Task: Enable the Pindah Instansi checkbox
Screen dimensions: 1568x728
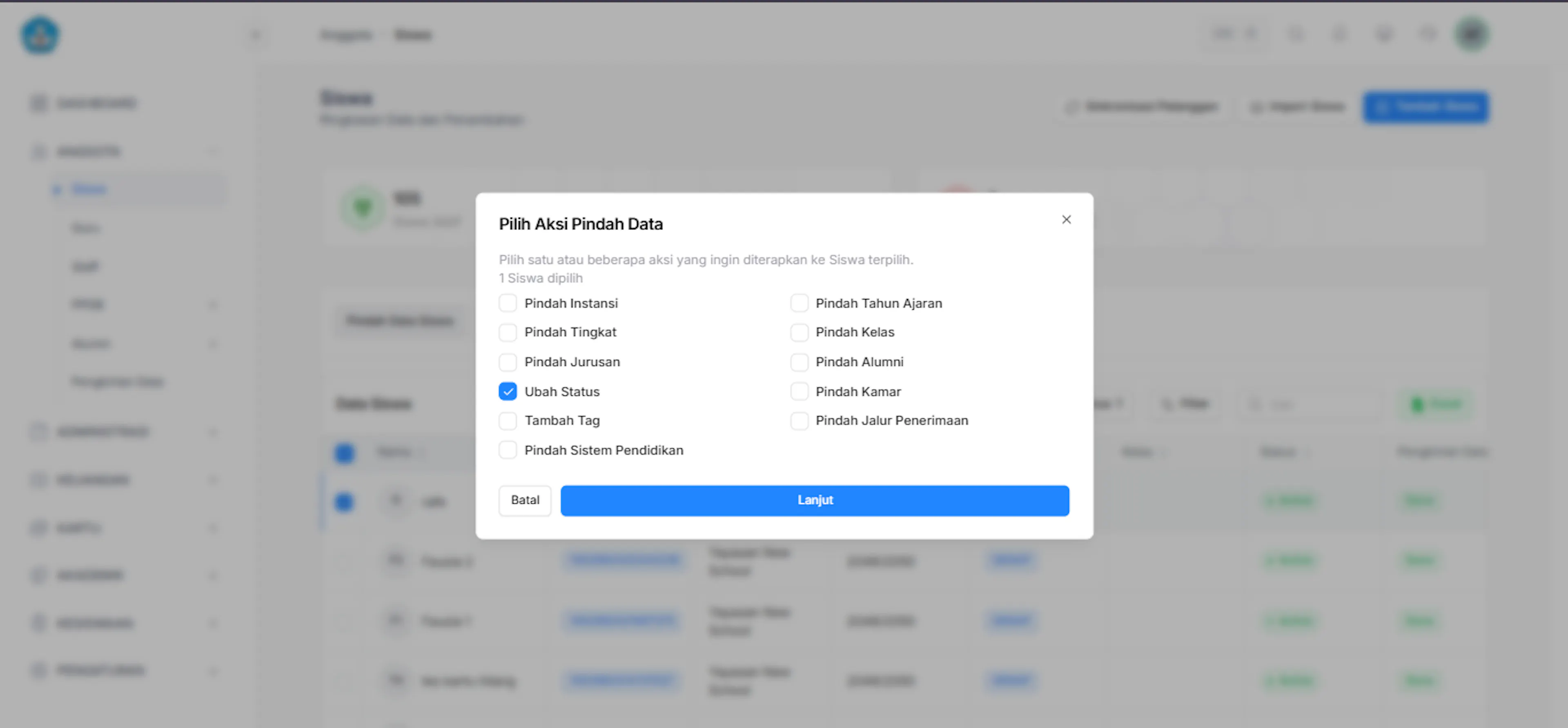Action: (x=508, y=303)
